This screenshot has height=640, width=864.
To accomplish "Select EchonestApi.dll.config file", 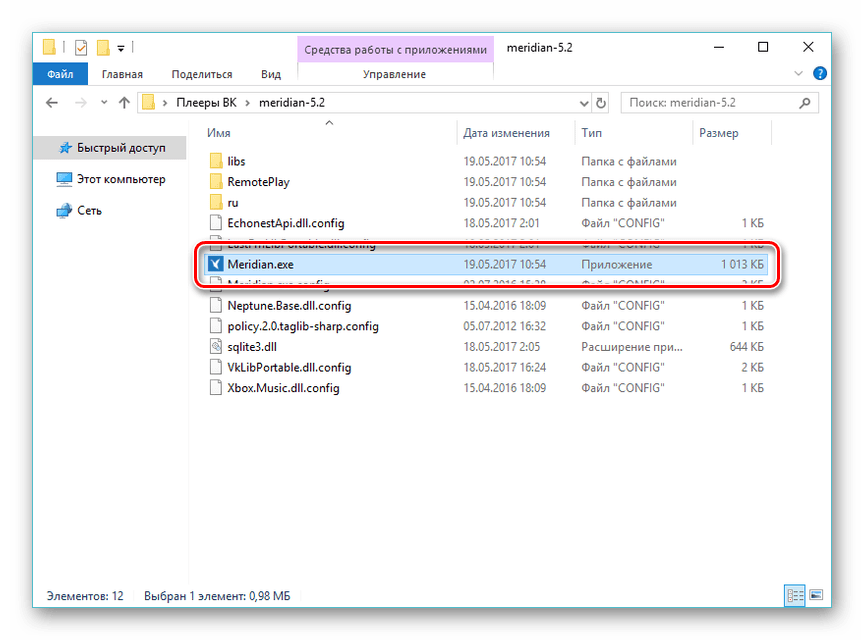I will [488, 223].
